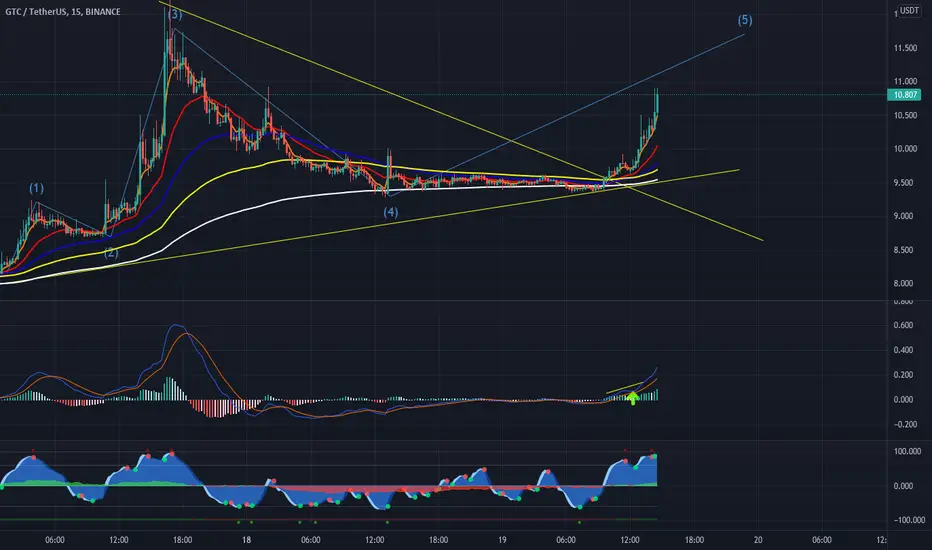Click the date label 18 on time axis

coord(246,540)
